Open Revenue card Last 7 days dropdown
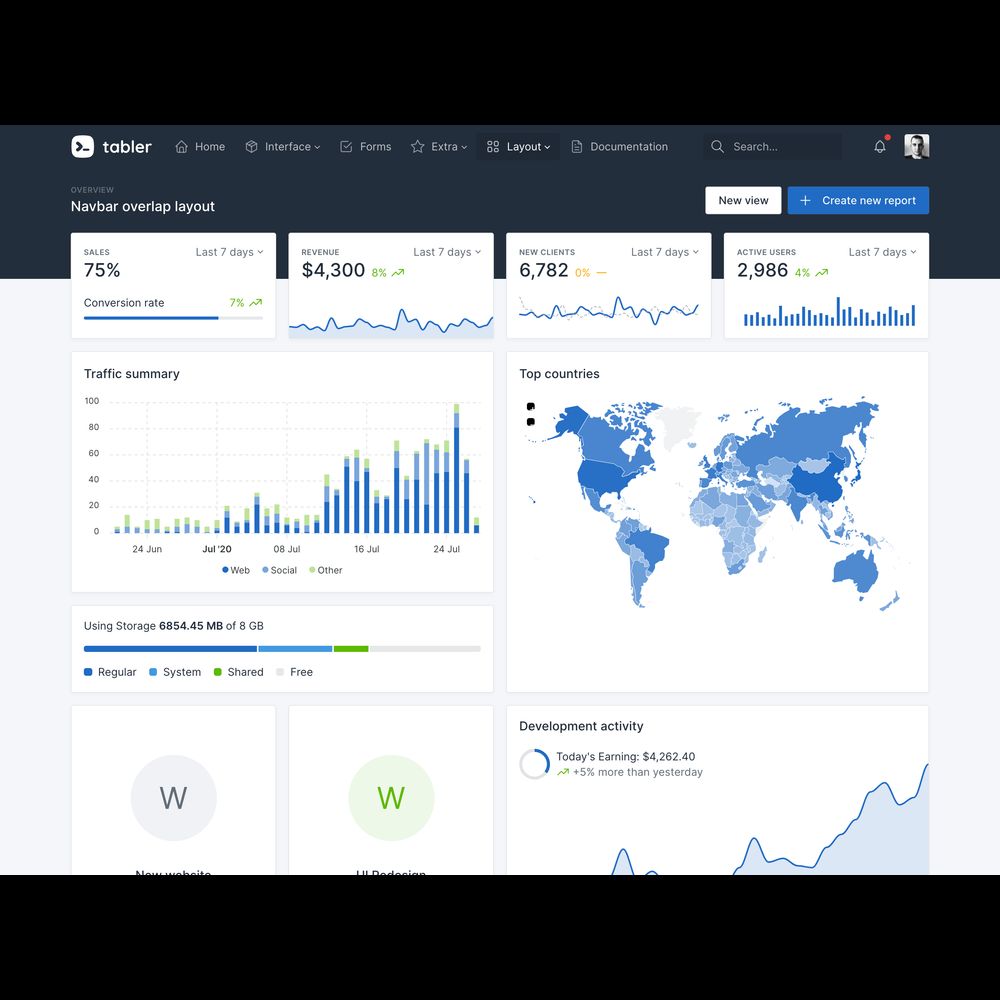1000x1000 pixels. [x=447, y=252]
